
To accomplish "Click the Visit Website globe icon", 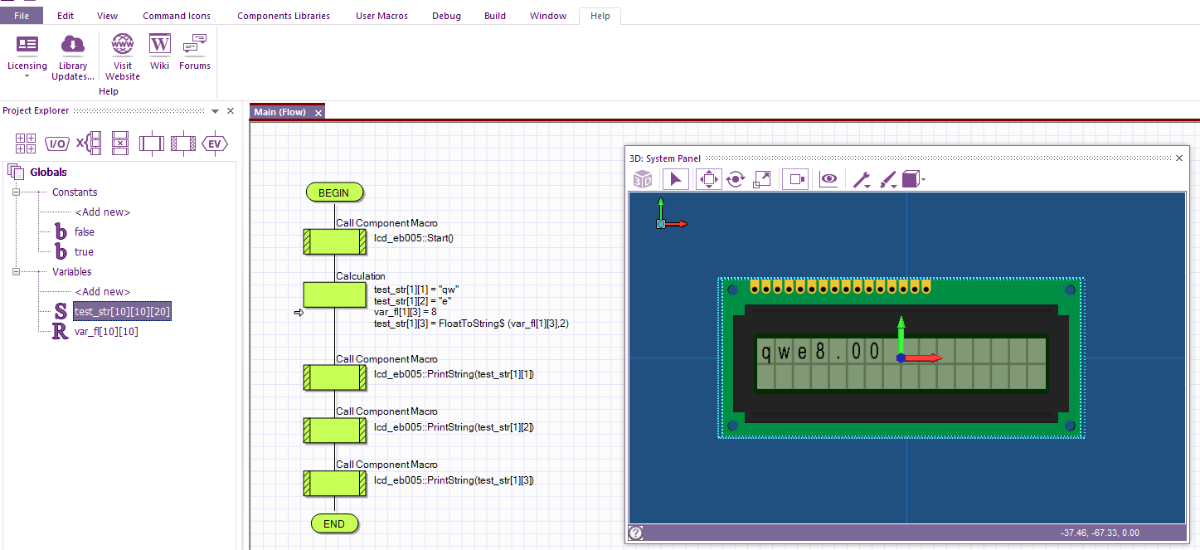I will point(122,44).
